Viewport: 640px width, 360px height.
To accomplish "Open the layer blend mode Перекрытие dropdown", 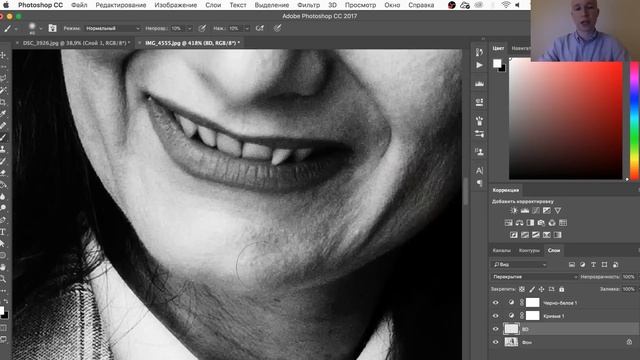I will tap(535, 277).
